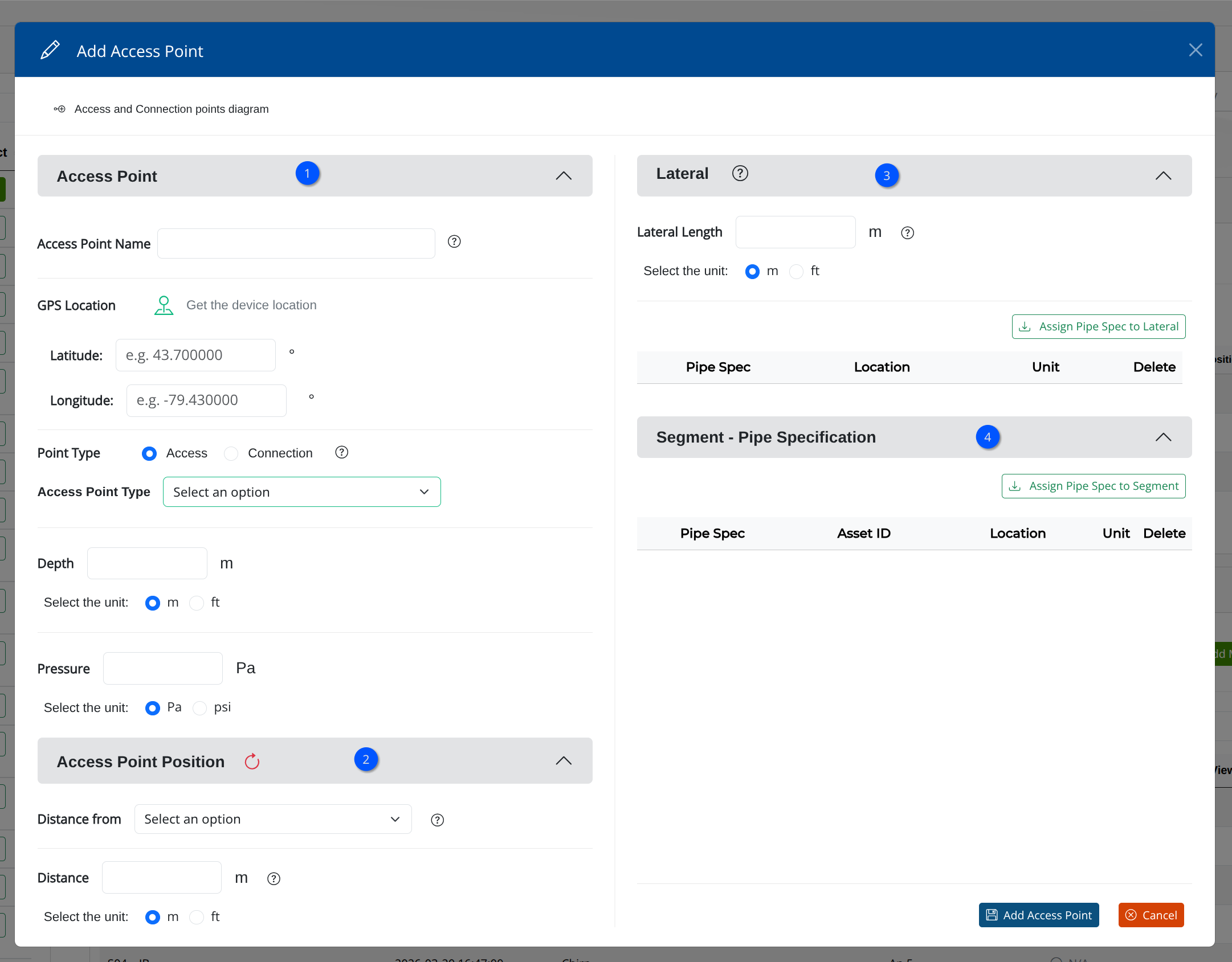The image size is (1232, 962).
Task: Click the Access Point Name field
Action: (x=296, y=243)
